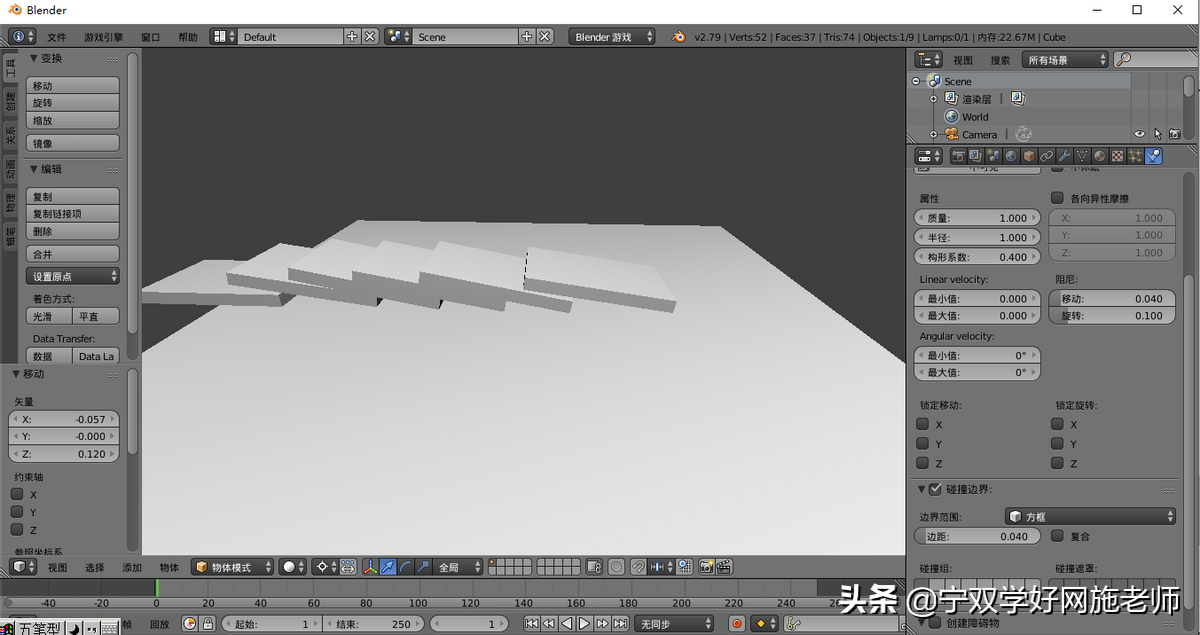Click the Rotate tool button
Viewport: 1200px width, 635px height.
tap(73, 103)
